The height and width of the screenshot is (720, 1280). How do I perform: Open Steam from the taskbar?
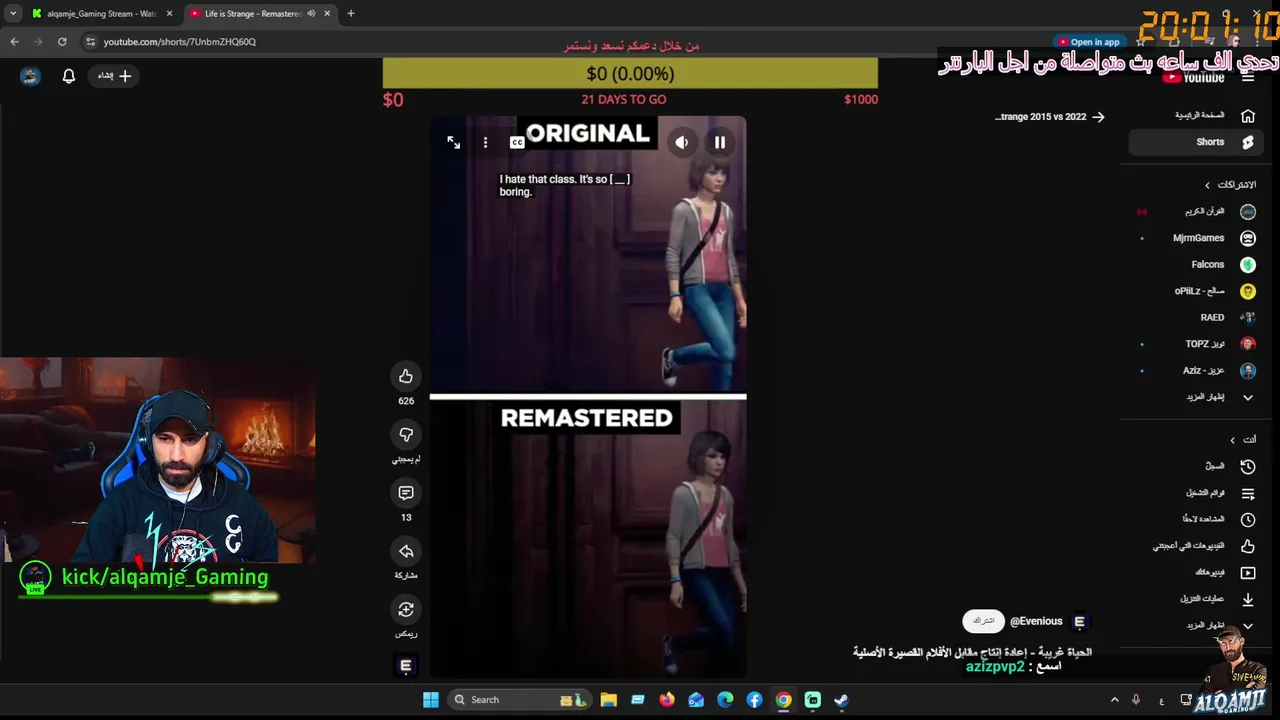pyautogui.click(x=842, y=700)
